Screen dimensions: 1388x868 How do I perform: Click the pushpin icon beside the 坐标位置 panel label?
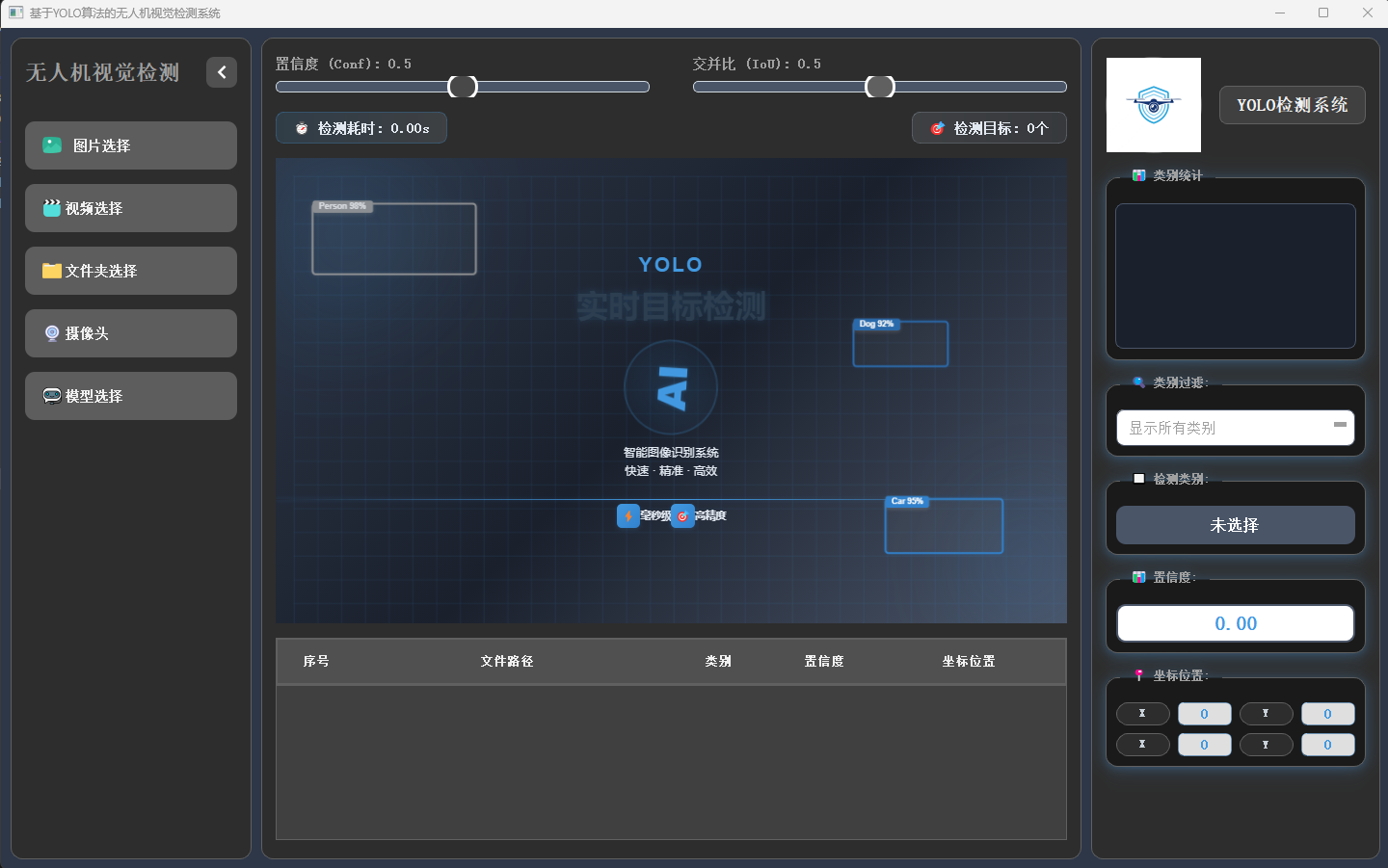tap(1139, 675)
